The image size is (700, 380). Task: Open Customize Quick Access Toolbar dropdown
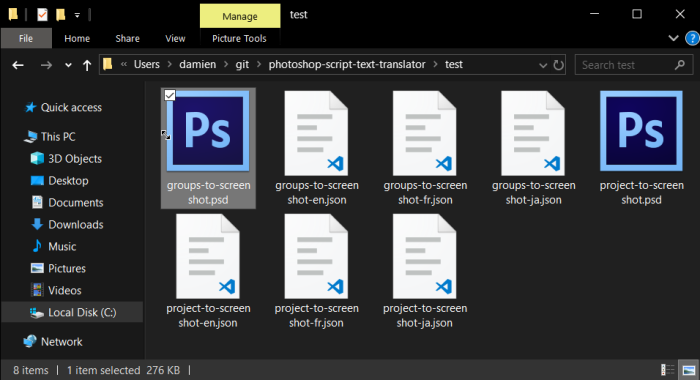tap(77, 15)
